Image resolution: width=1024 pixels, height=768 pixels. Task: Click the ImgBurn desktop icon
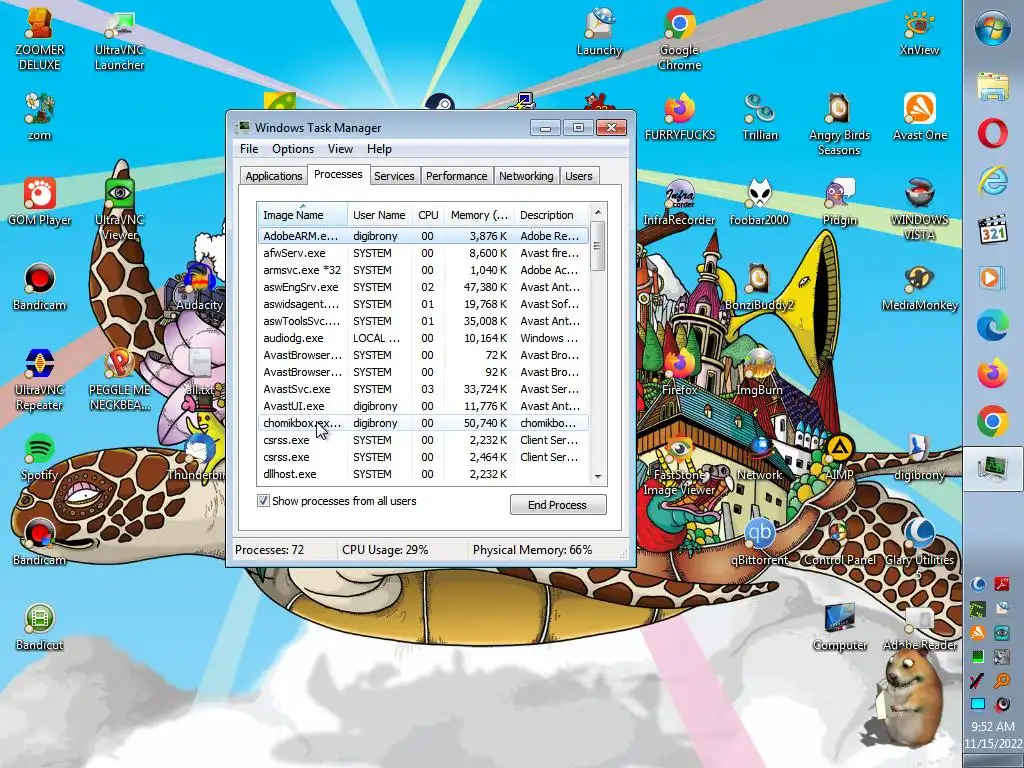pos(760,371)
